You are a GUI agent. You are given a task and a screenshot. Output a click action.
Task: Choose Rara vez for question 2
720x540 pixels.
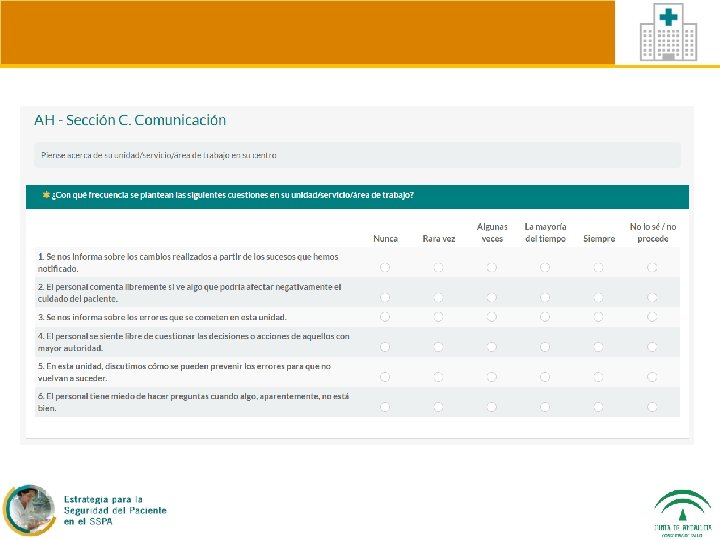point(438,298)
